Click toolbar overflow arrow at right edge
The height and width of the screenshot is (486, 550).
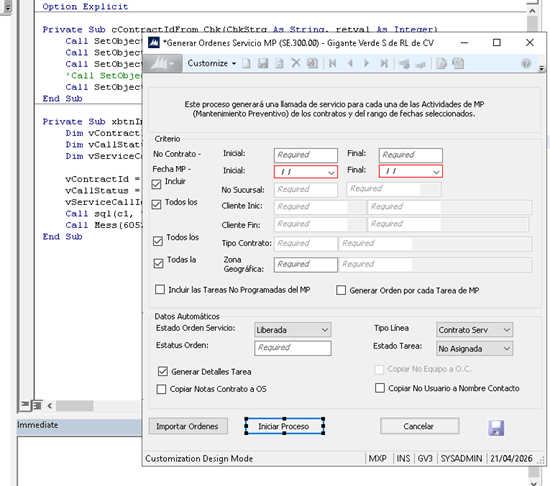click(x=542, y=68)
